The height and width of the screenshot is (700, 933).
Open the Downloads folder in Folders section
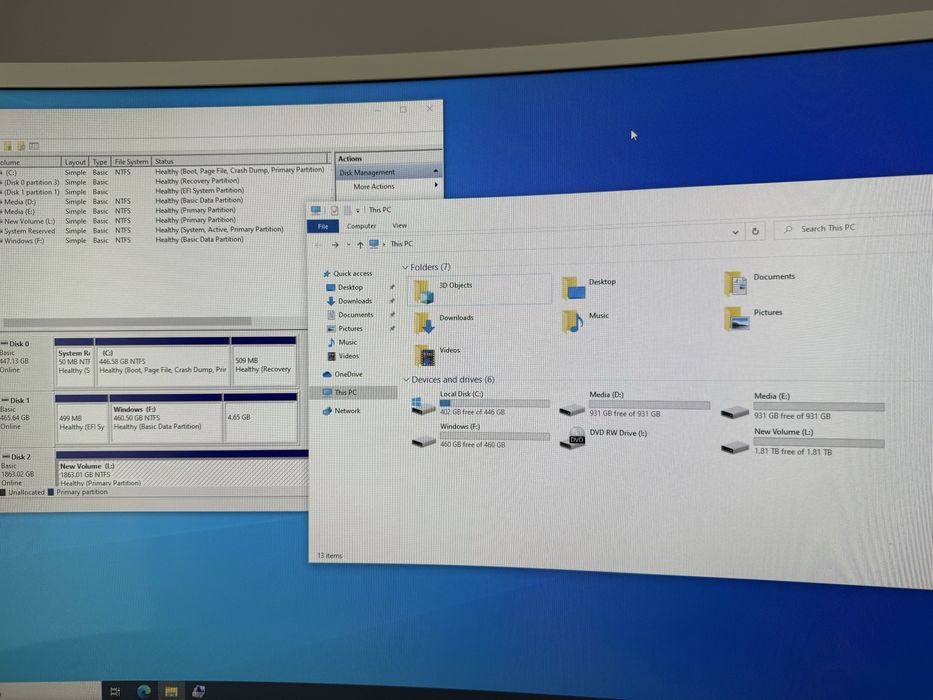(444, 322)
